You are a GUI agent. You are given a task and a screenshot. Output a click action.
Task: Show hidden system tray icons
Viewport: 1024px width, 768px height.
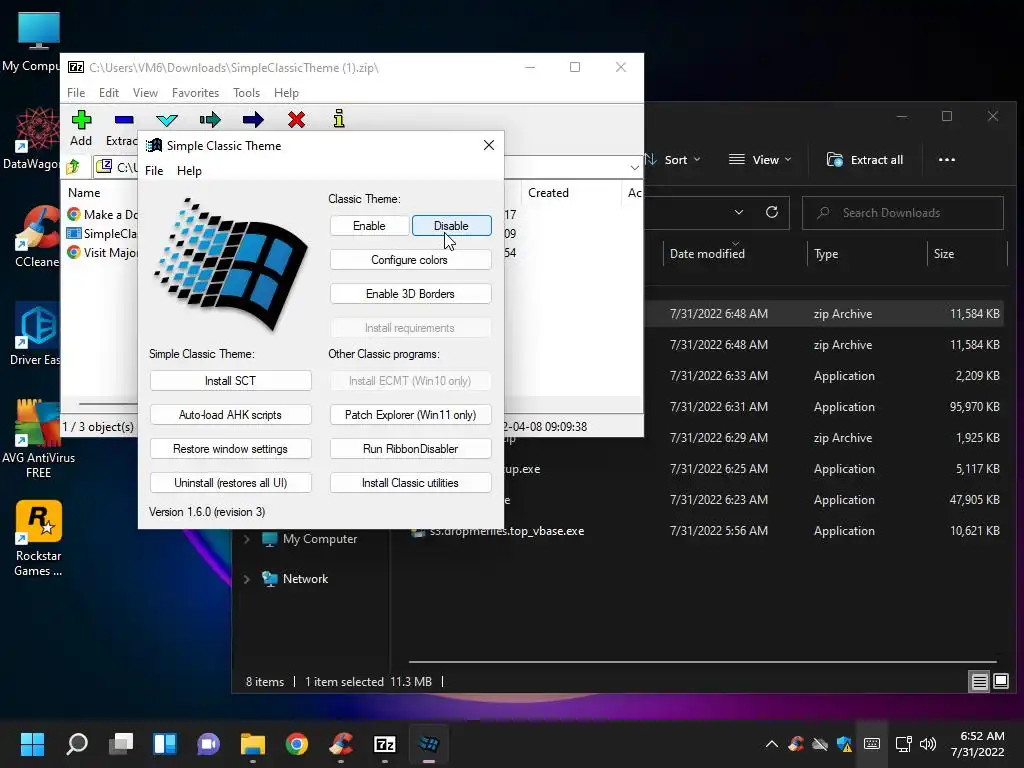pyautogui.click(x=771, y=744)
